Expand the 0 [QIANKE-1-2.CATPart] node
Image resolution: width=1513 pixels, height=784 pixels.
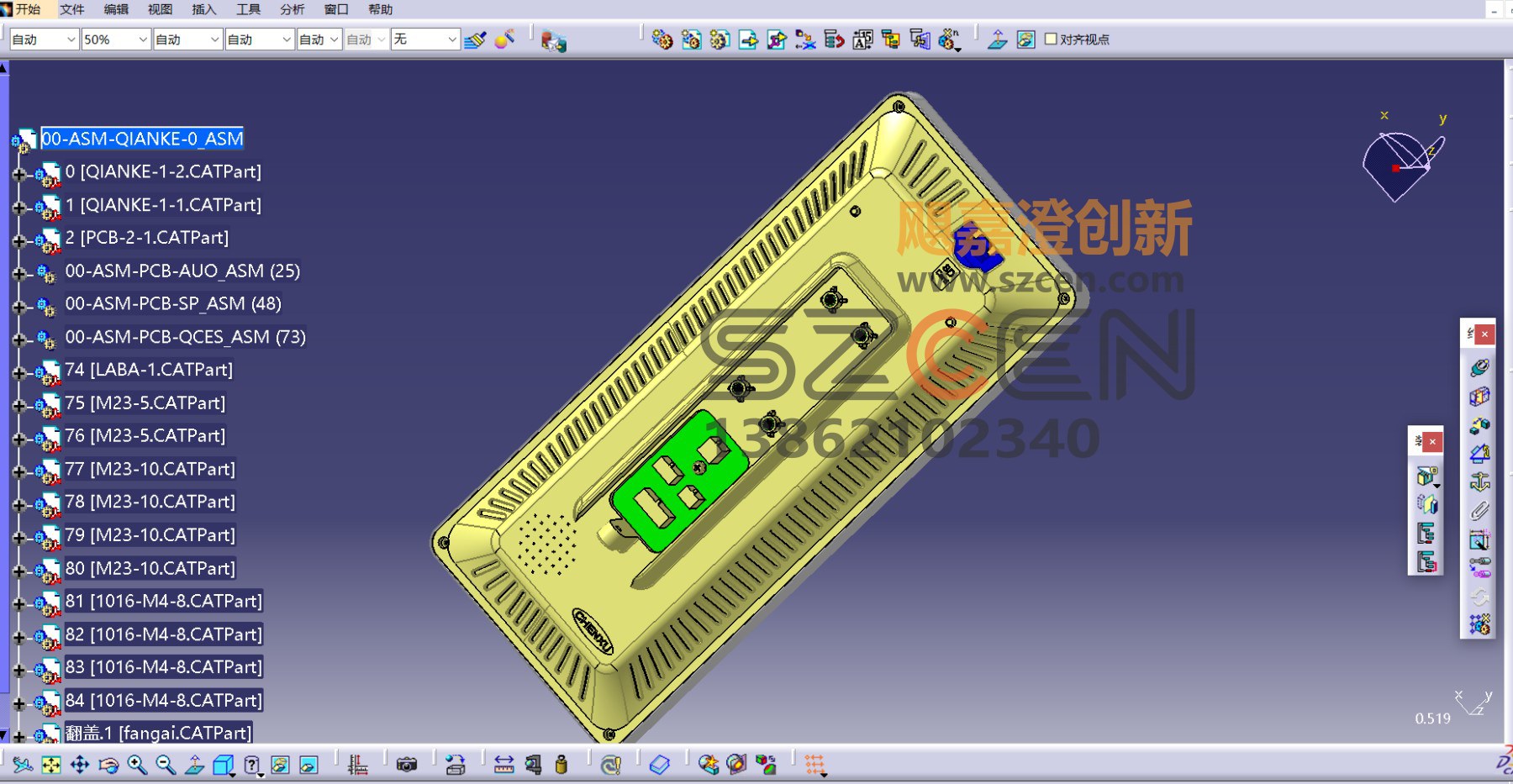18,175
